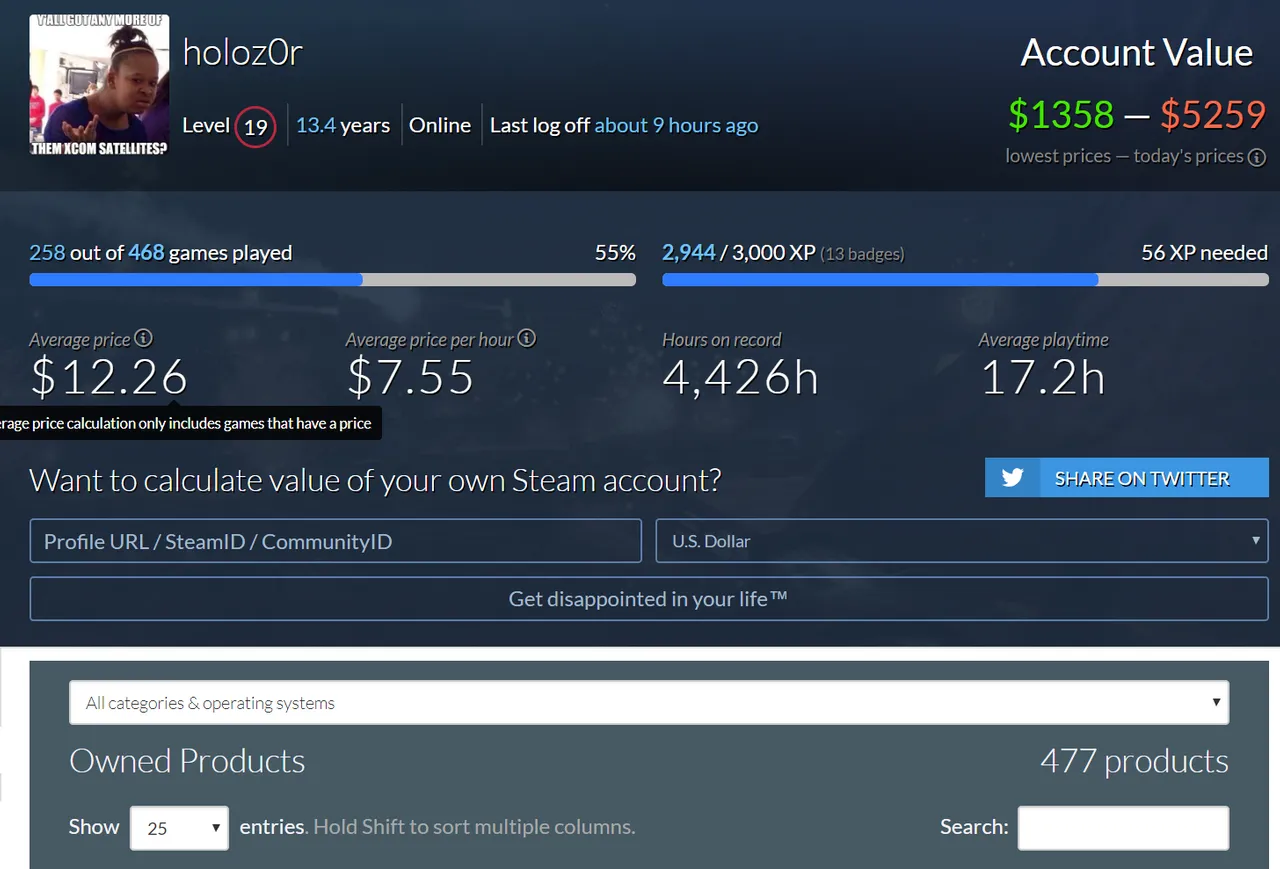The height and width of the screenshot is (869, 1280).
Task: Expand All categories & operating systems dropdown
Action: point(649,703)
